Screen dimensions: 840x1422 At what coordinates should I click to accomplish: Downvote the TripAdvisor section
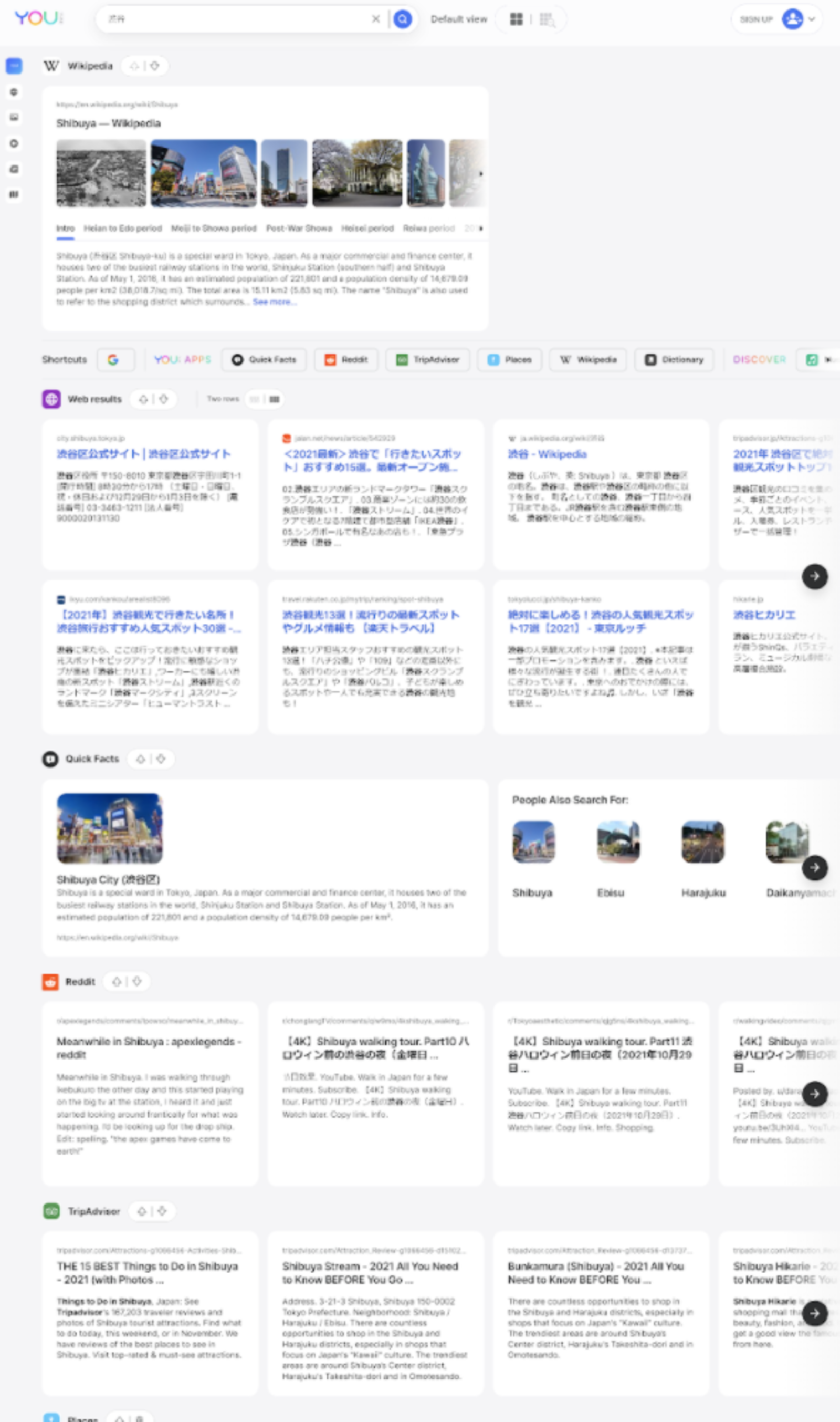coord(162,1211)
